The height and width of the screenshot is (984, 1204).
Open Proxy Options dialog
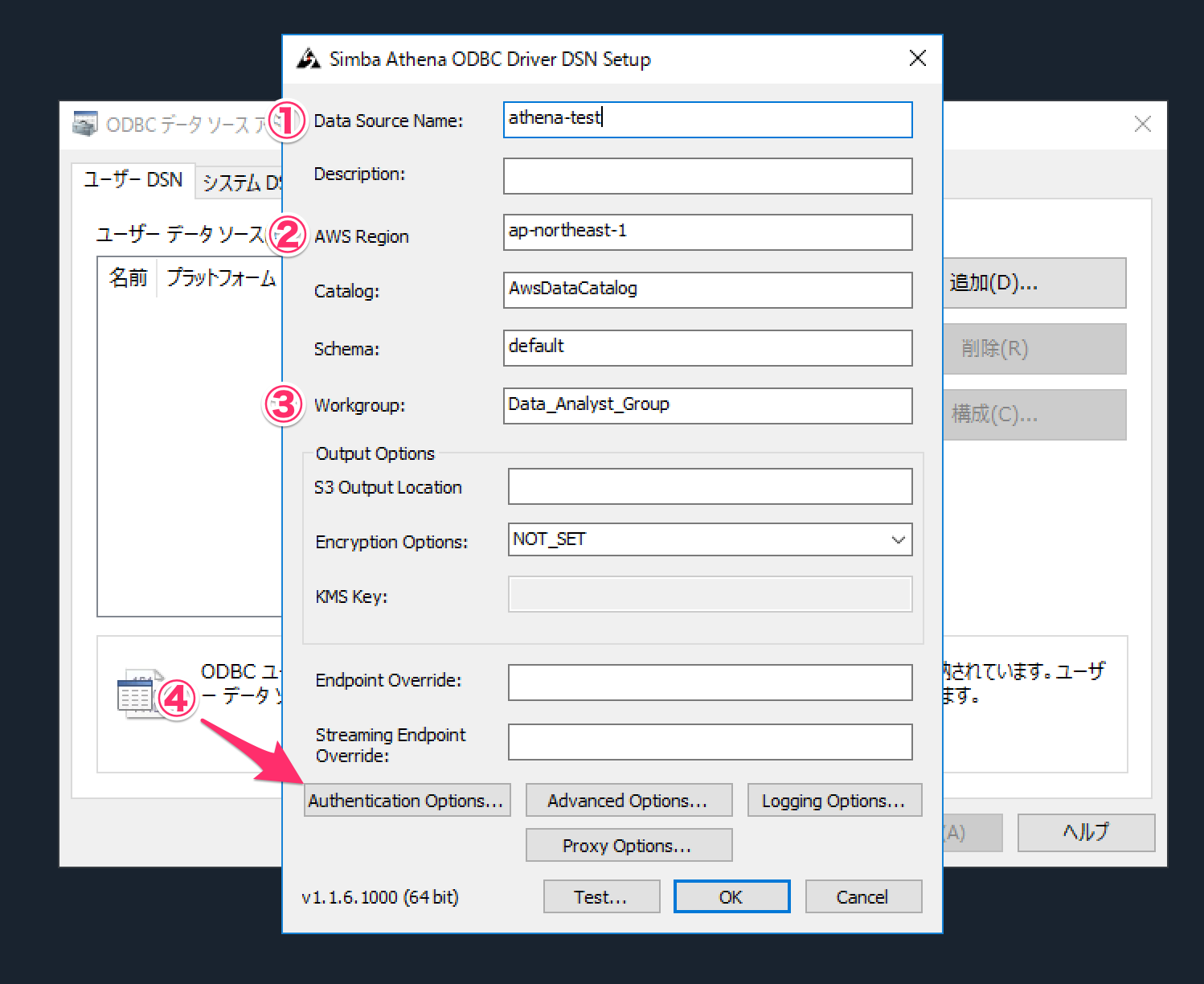point(629,846)
